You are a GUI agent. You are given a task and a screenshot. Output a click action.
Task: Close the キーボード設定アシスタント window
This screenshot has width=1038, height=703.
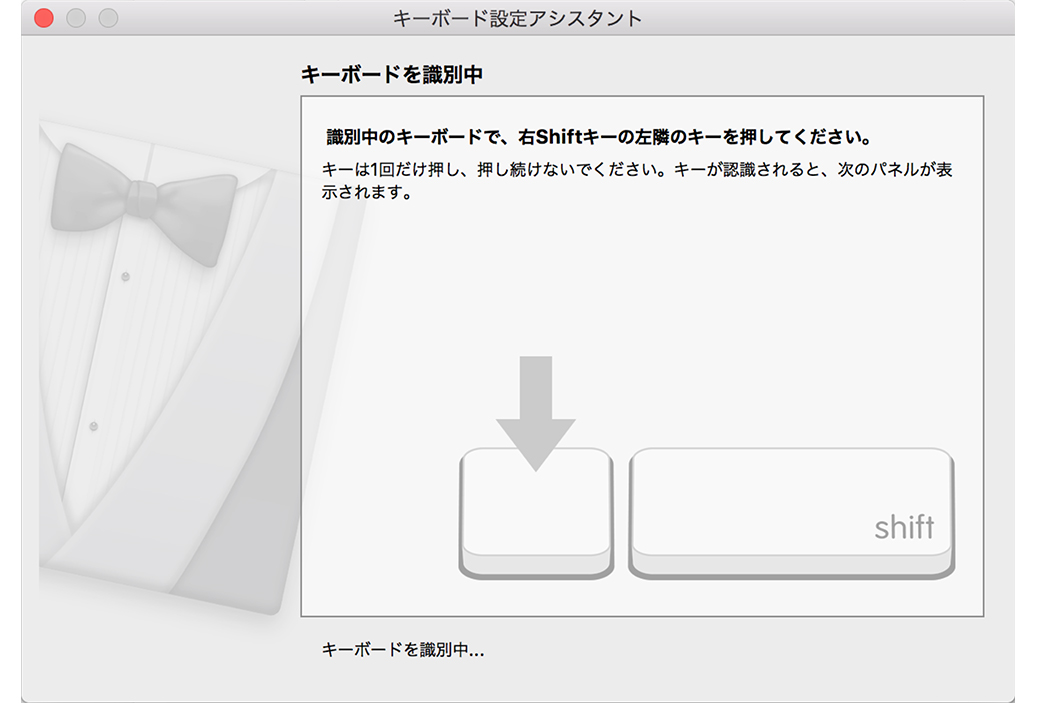coord(44,18)
